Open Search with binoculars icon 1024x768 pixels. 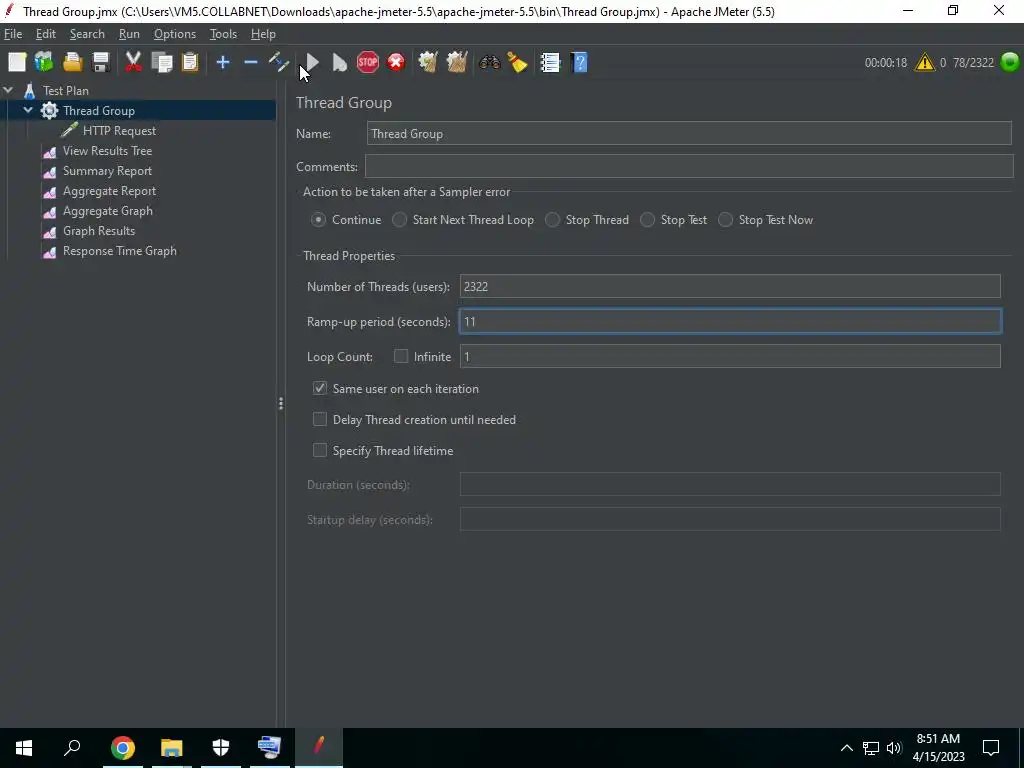click(489, 62)
